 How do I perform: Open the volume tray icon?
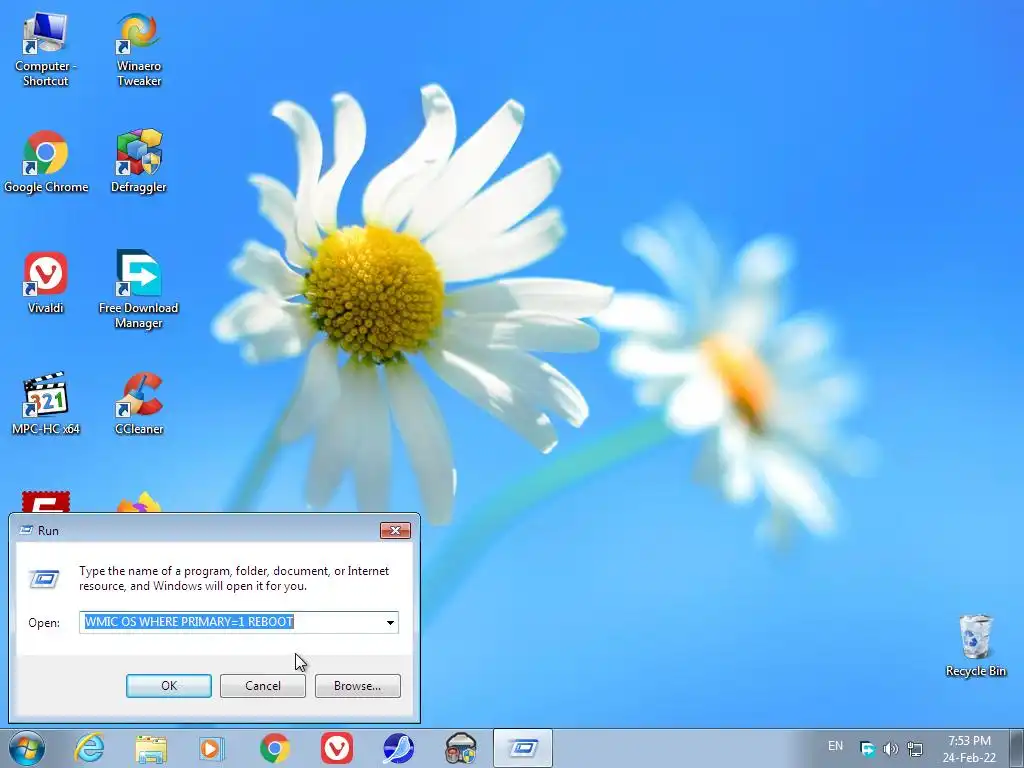pos(891,748)
